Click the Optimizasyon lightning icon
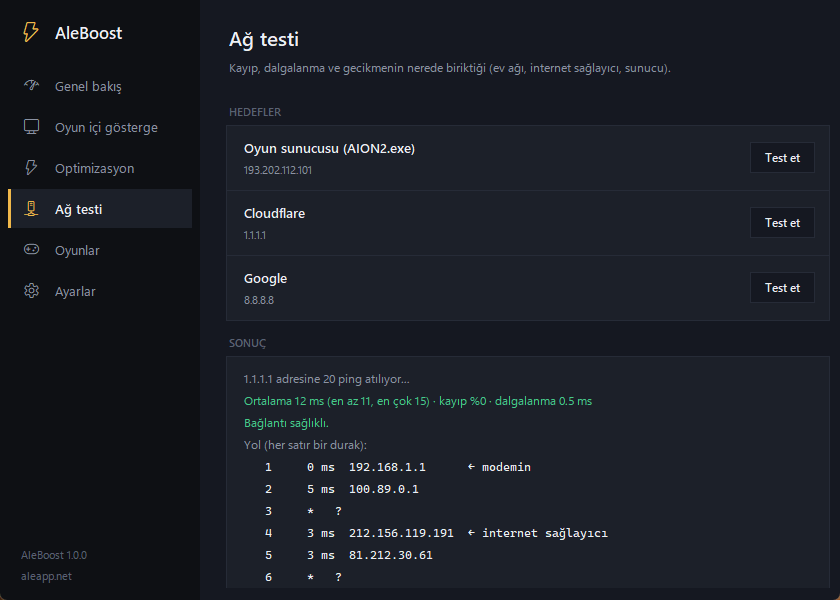This screenshot has width=840, height=600. pos(31,168)
